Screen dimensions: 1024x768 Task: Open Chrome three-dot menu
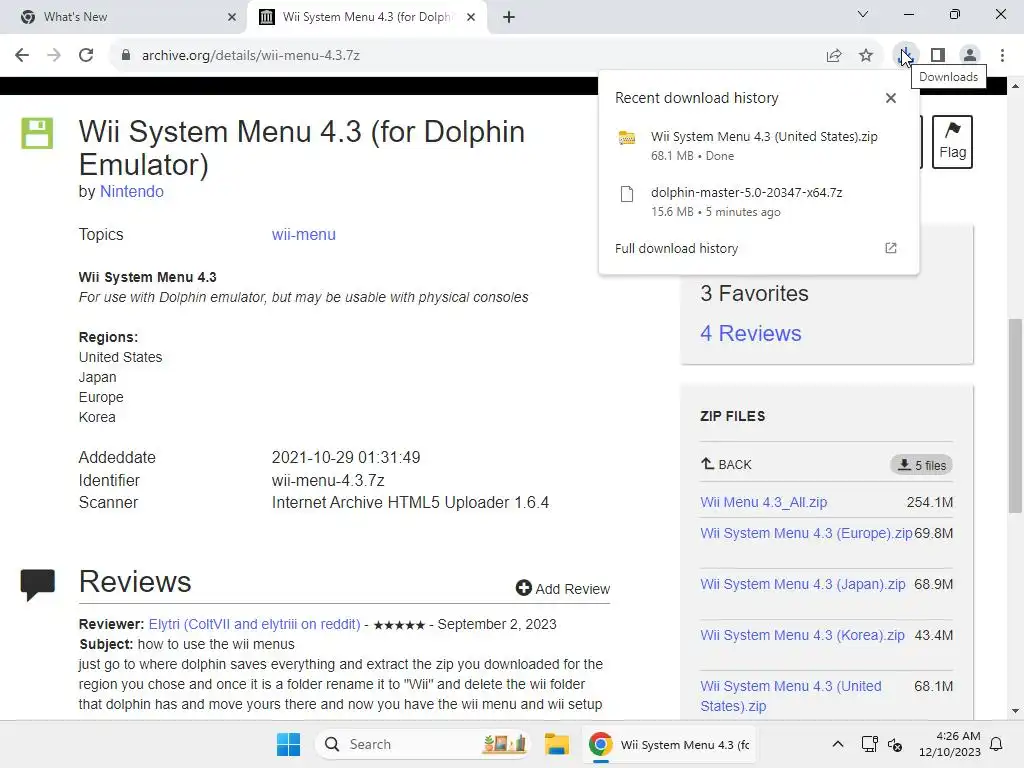pos(1002,56)
